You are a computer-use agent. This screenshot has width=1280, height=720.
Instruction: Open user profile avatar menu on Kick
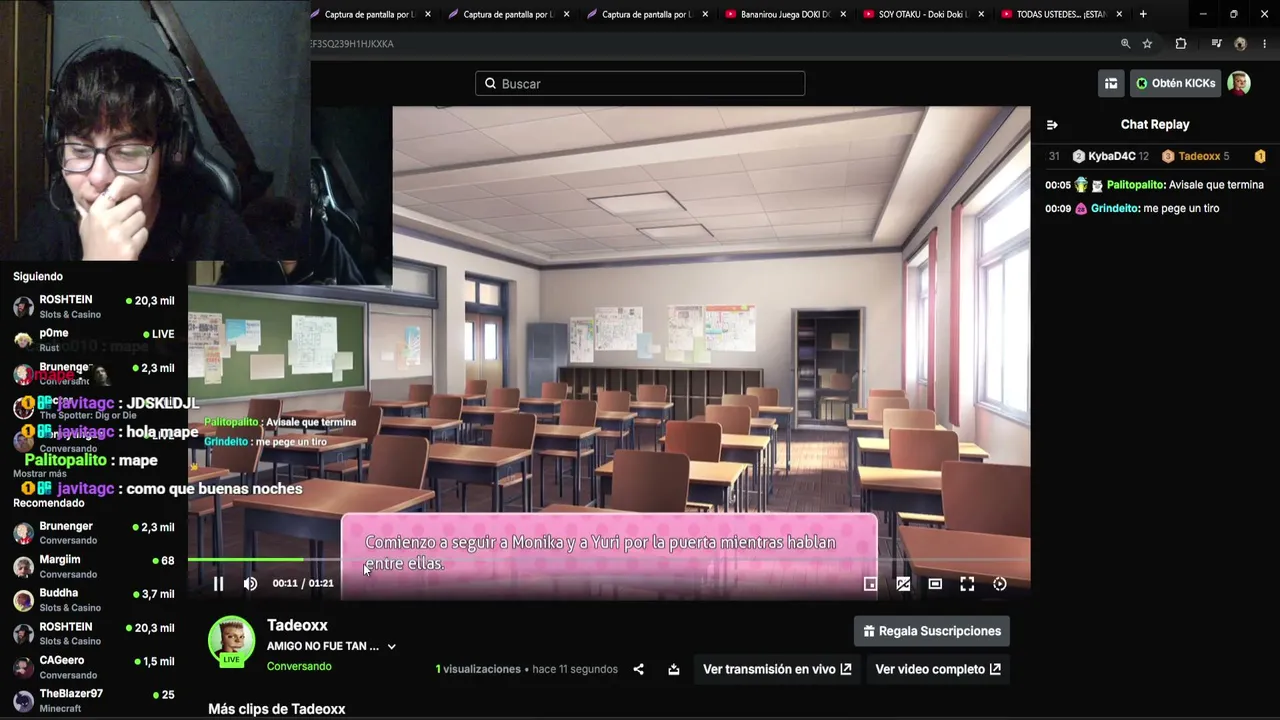[x=1239, y=83]
